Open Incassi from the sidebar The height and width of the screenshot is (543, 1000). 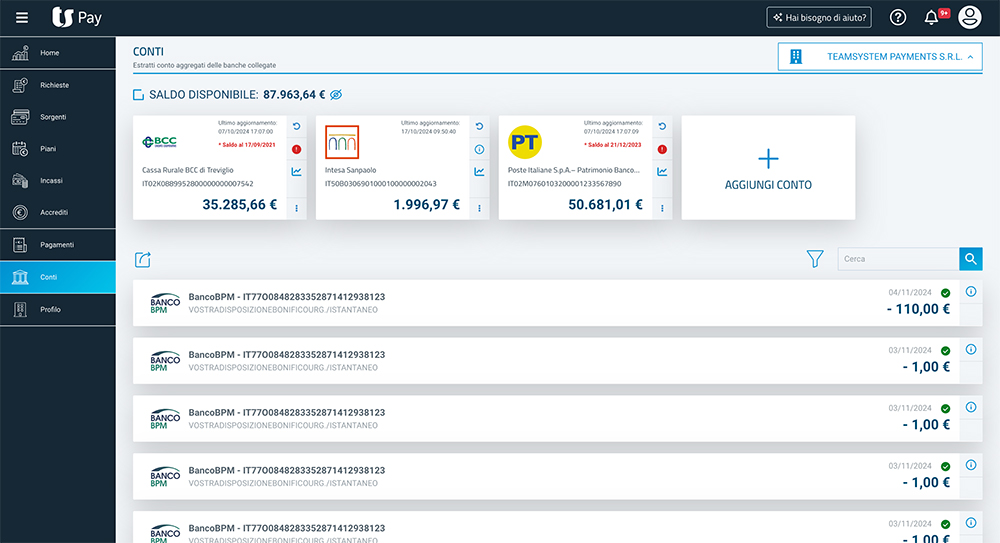click(51, 181)
